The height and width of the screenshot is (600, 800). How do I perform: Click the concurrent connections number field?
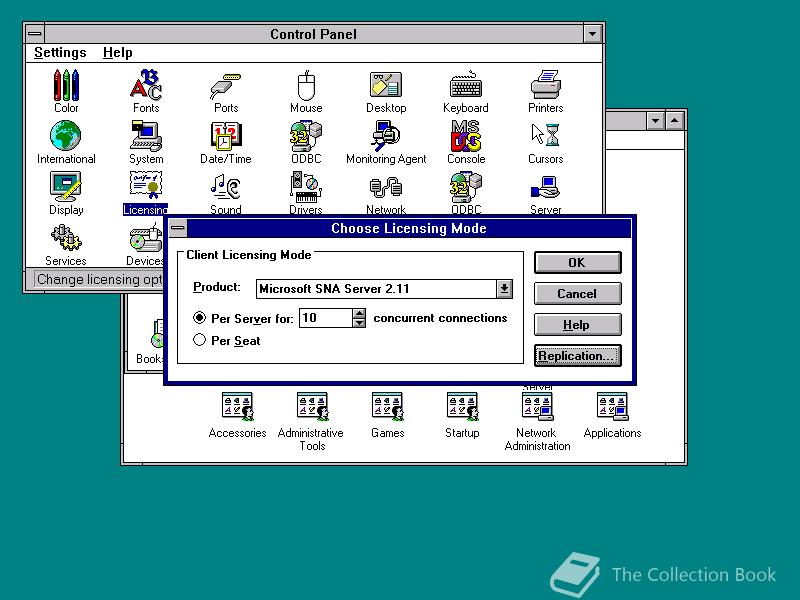tap(326, 318)
